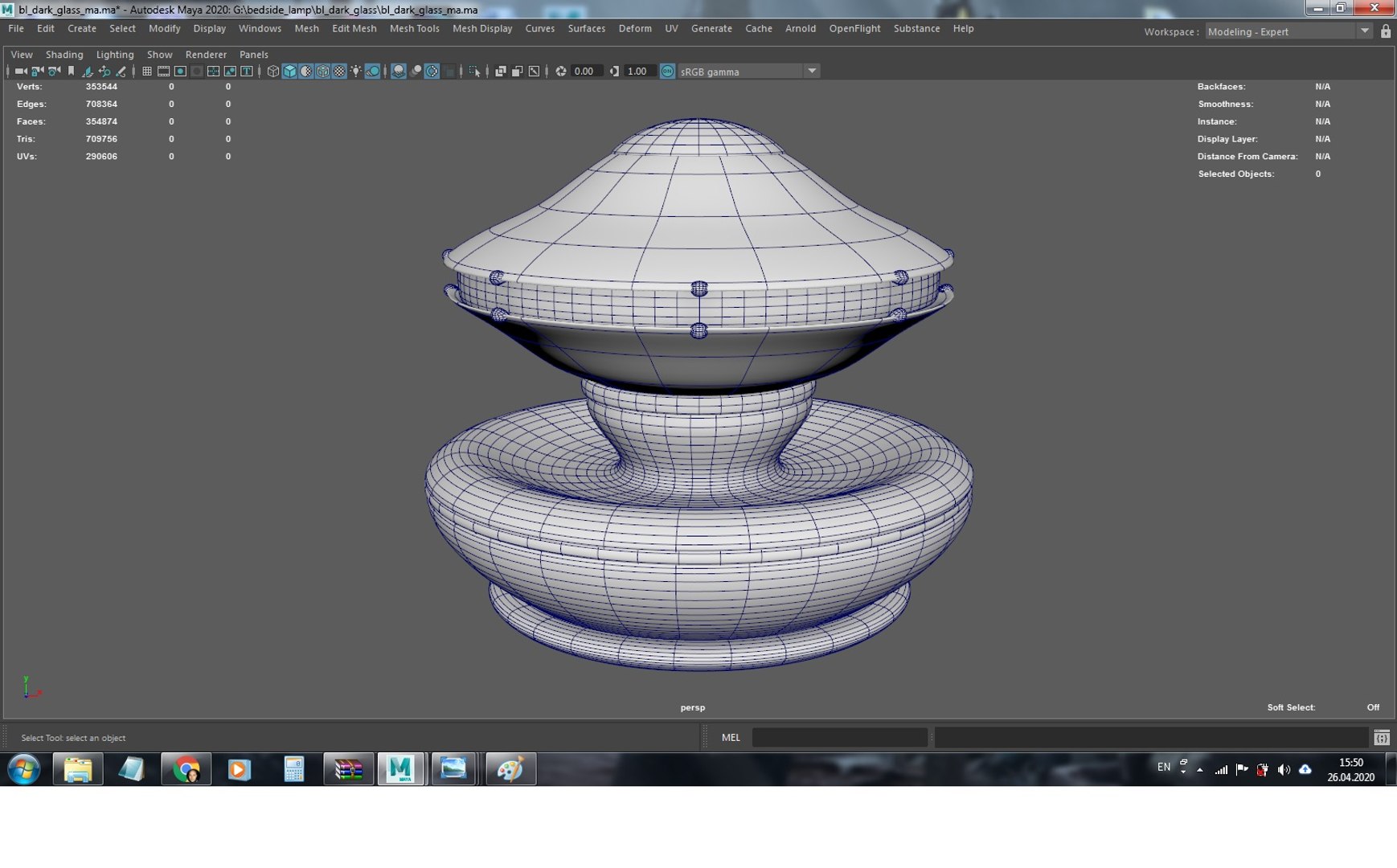This screenshot has height=868, width=1397.
Task: Toggle the X-Ray icon
Action: 500,72
